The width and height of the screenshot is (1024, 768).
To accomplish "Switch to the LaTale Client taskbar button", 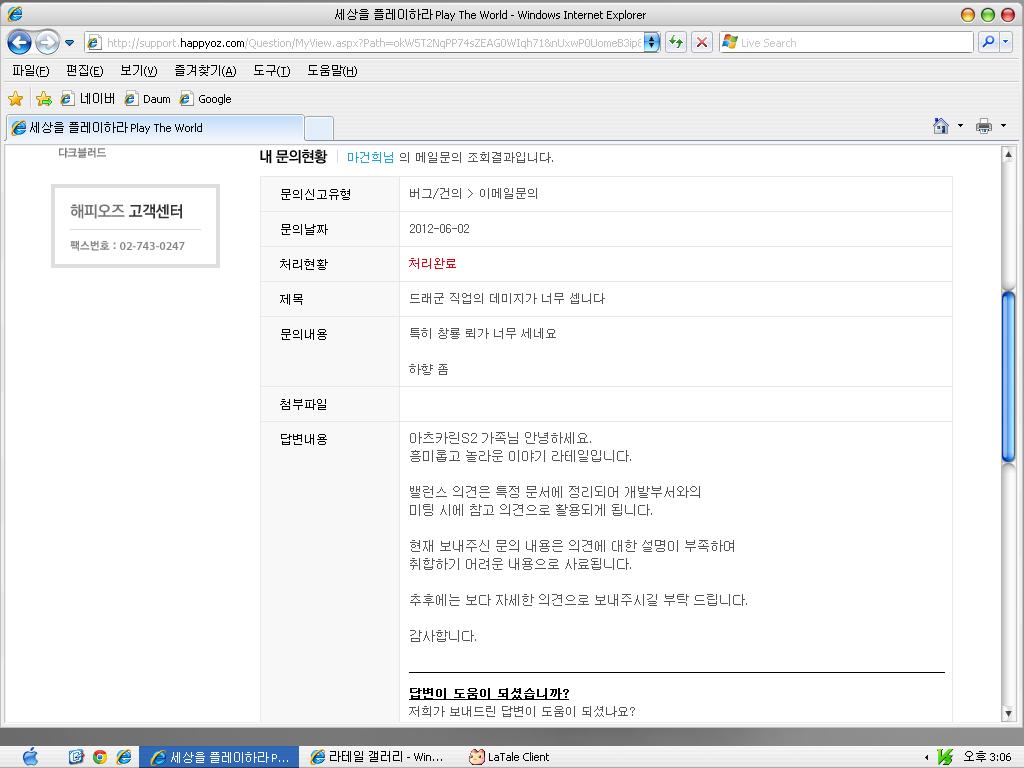I will tap(510, 757).
